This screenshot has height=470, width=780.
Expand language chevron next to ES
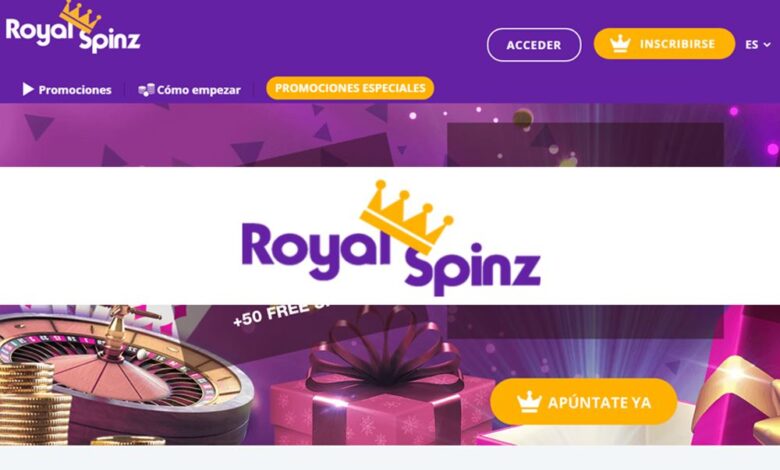tap(767, 45)
